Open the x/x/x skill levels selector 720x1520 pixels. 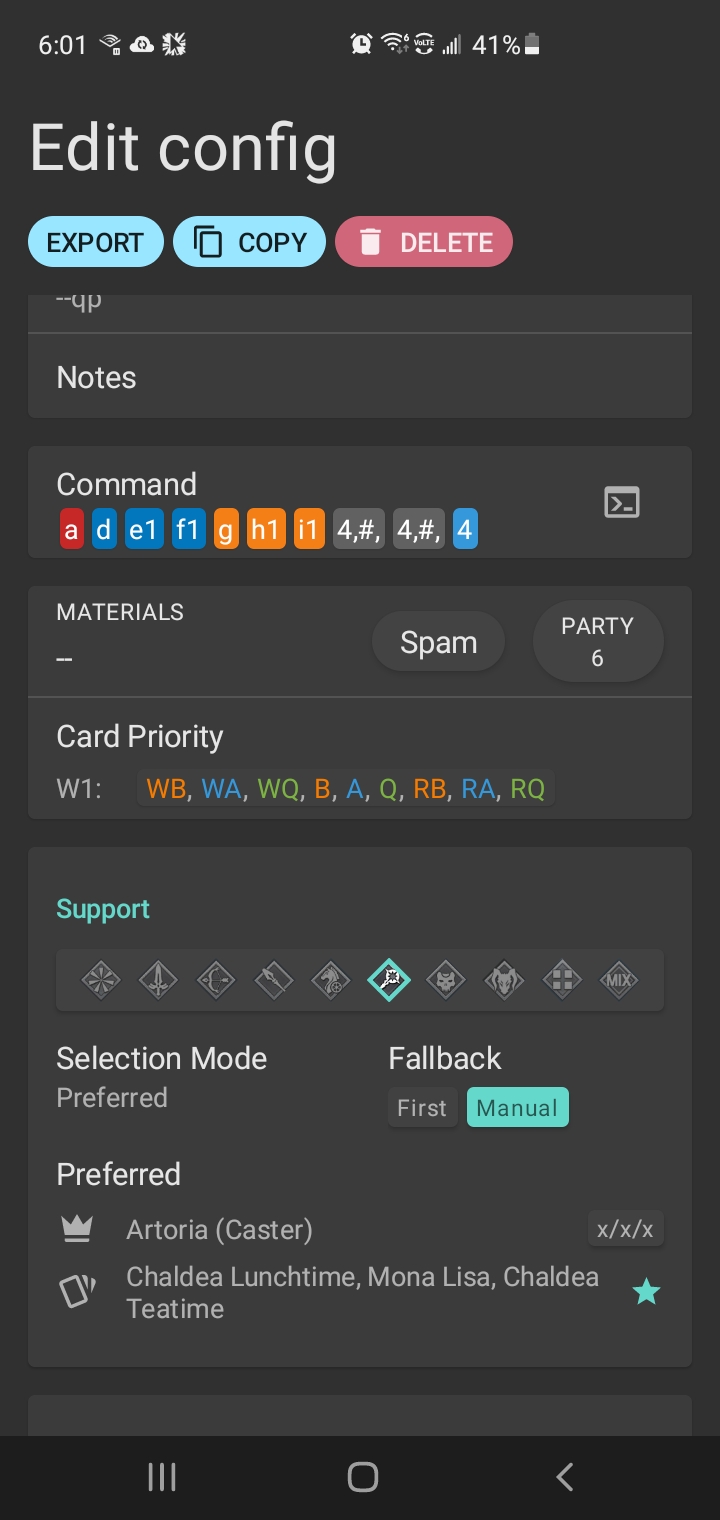pyautogui.click(x=625, y=1228)
